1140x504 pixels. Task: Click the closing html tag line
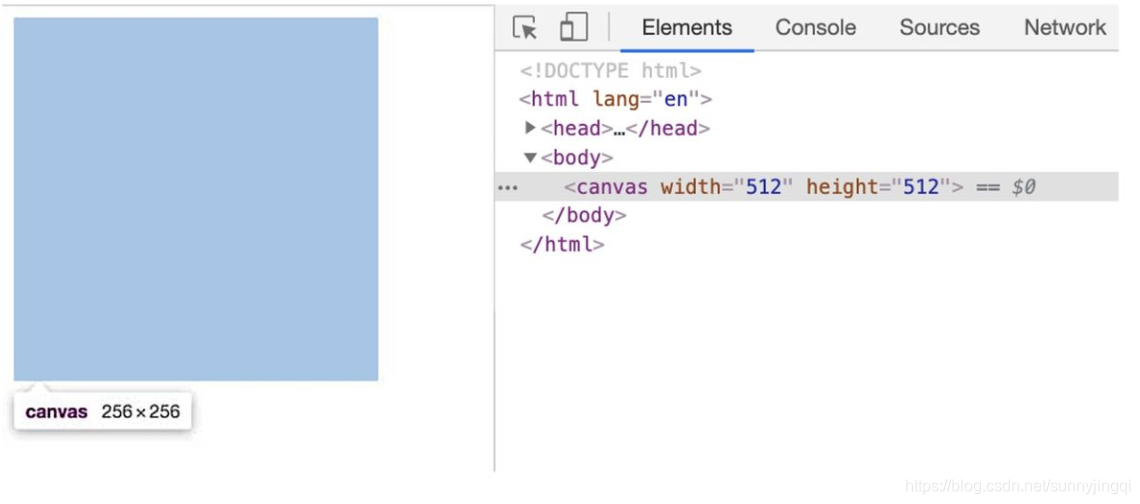click(562, 245)
